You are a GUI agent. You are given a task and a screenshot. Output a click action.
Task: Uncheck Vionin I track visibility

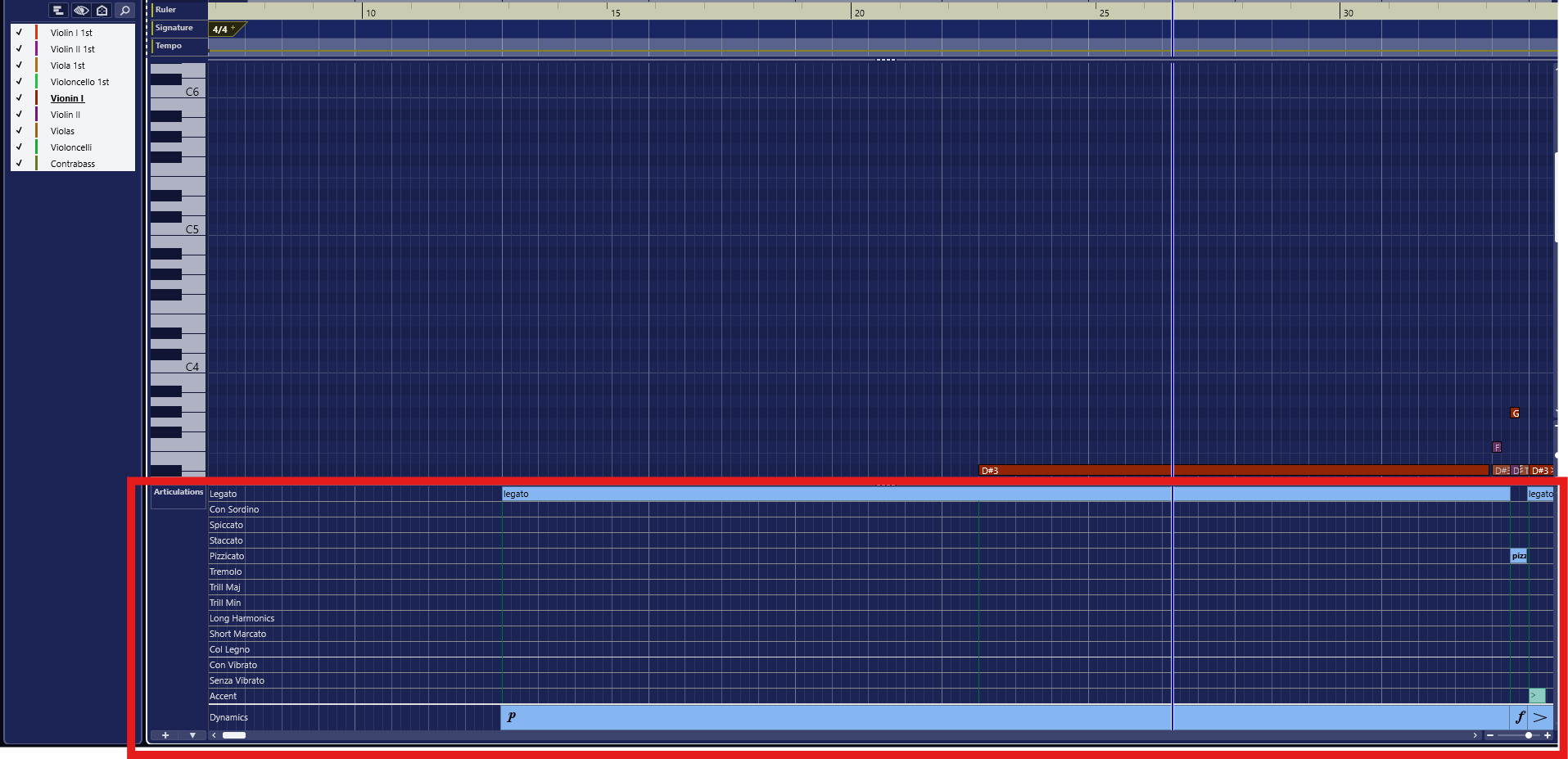click(19, 98)
